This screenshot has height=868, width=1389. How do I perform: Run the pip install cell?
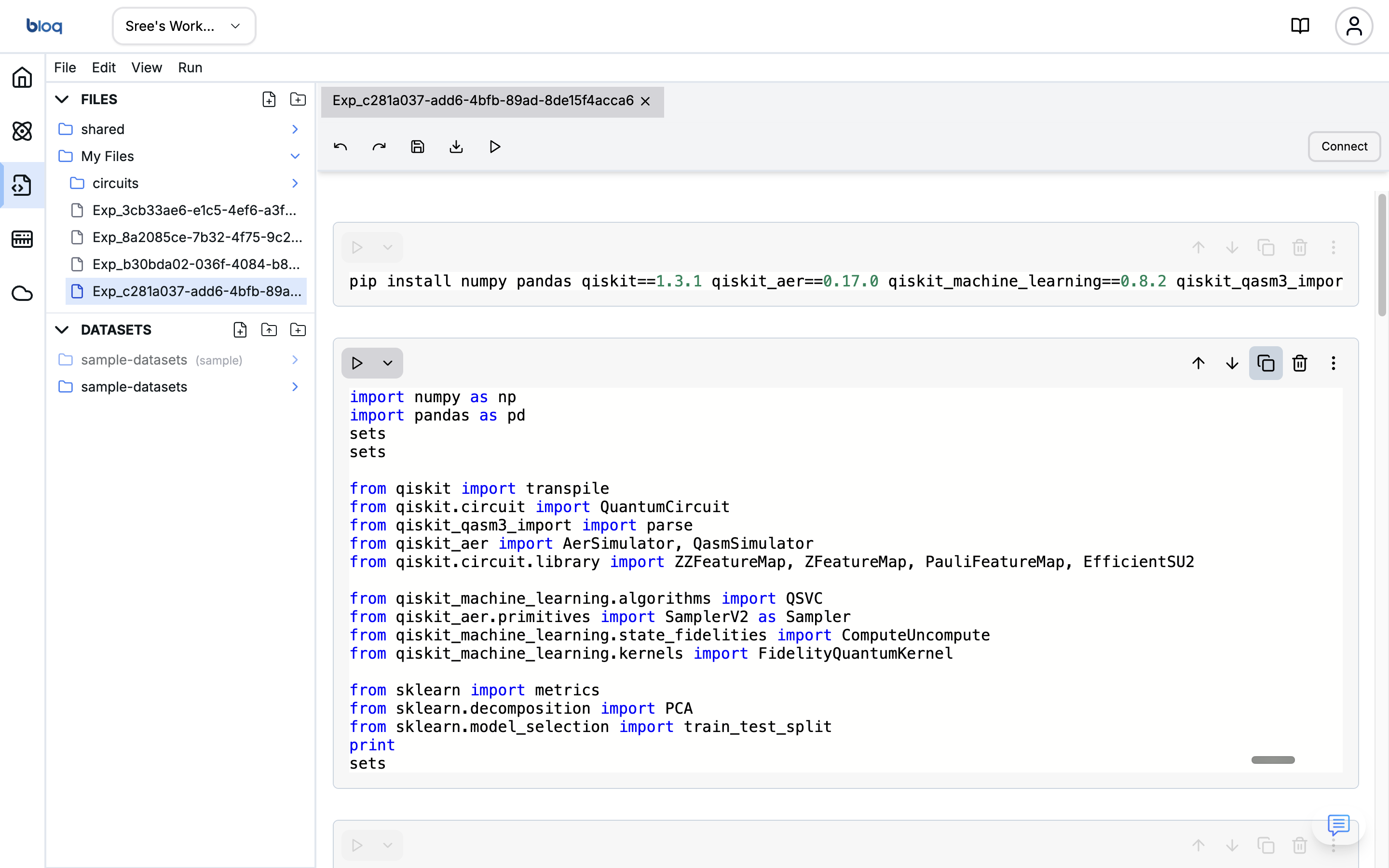click(357, 247)
